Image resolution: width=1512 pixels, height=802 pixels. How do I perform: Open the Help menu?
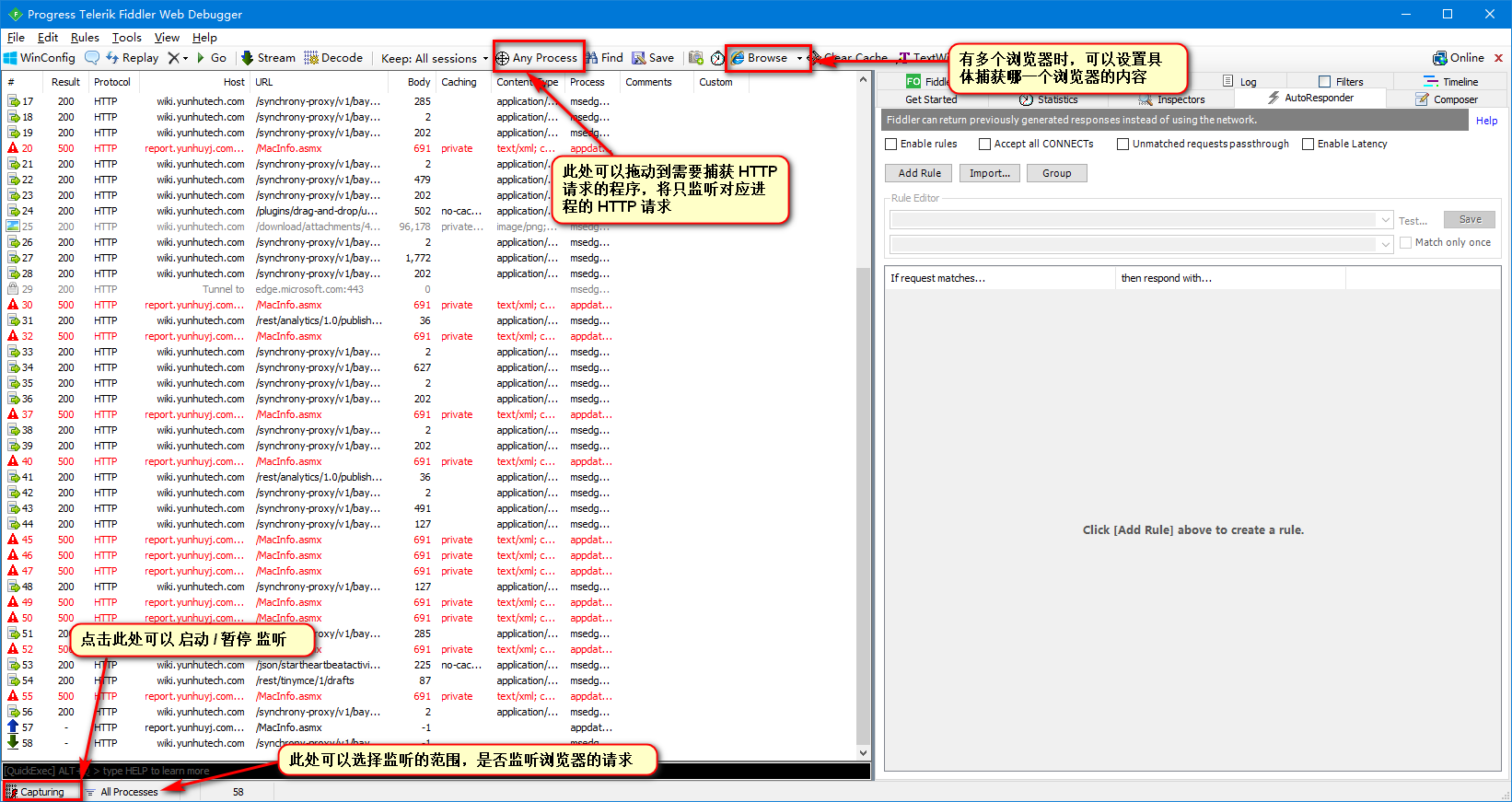(204, 38)
